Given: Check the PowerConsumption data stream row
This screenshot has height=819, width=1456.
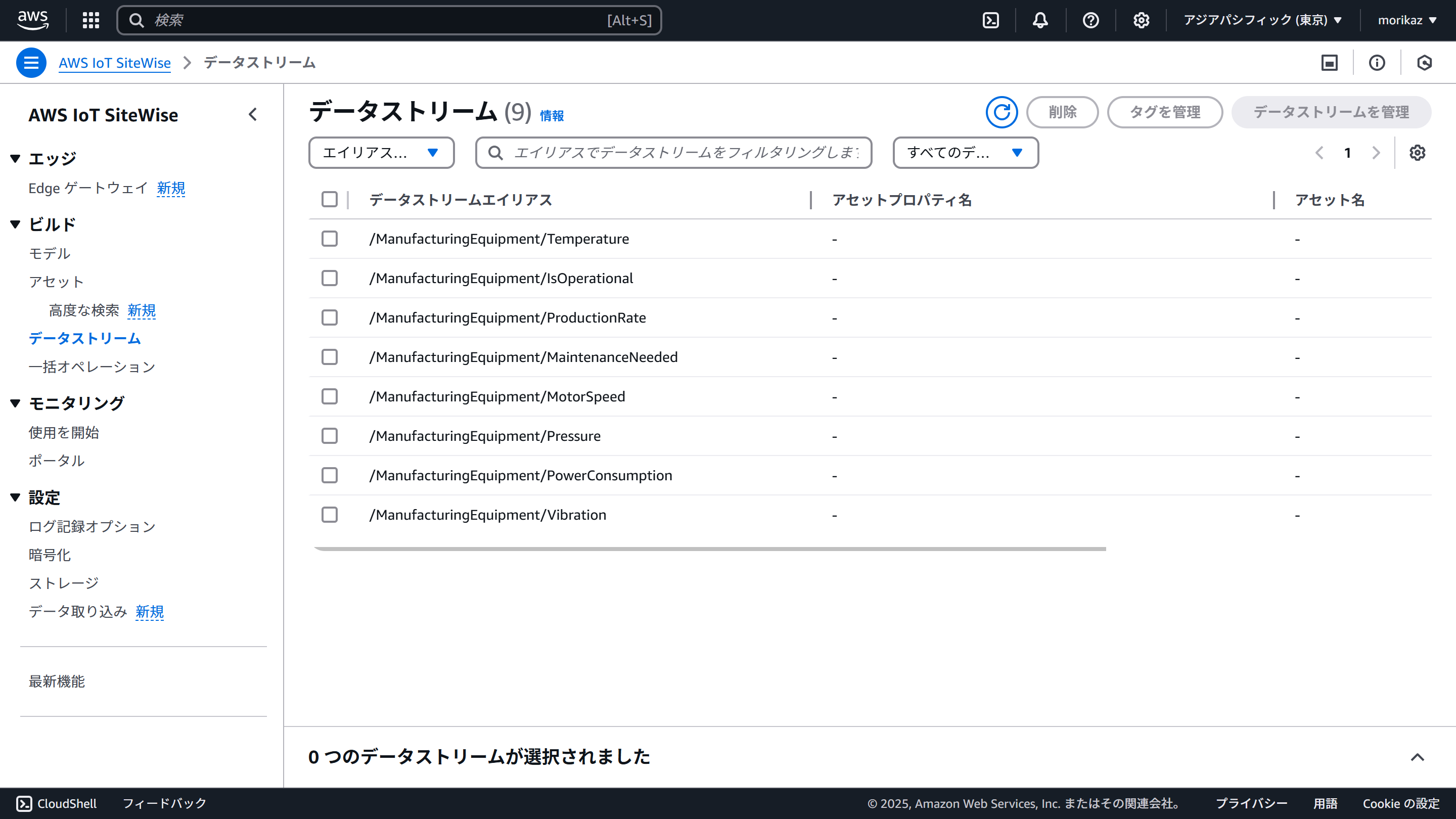Looking at the screenshot, I should (330, 475).
